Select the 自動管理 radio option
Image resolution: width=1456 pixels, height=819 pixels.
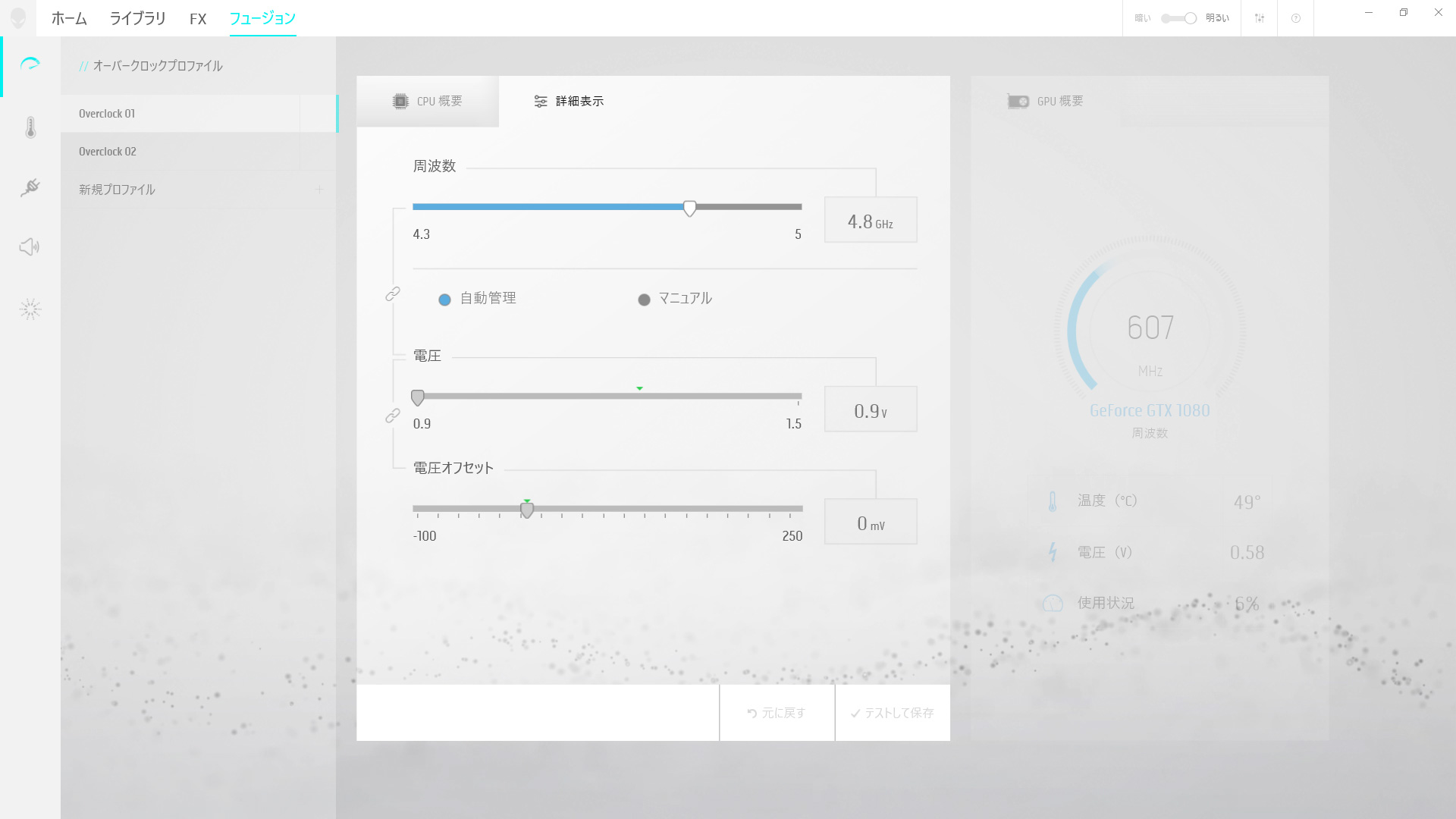point(445,300)
